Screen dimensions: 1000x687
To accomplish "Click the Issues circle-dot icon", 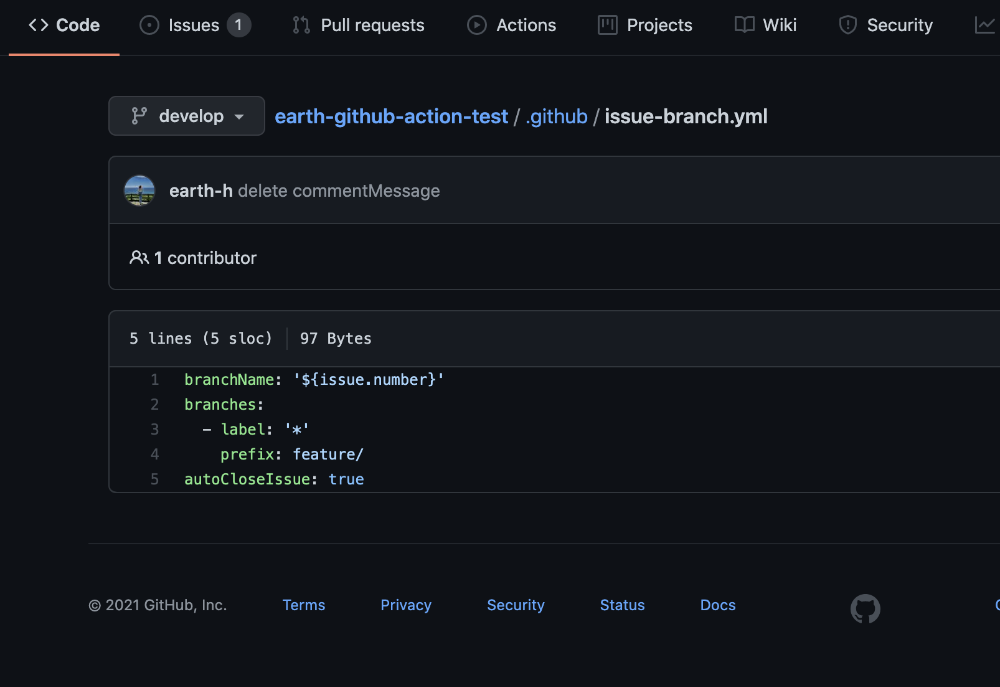I will (x=149, y=26).
